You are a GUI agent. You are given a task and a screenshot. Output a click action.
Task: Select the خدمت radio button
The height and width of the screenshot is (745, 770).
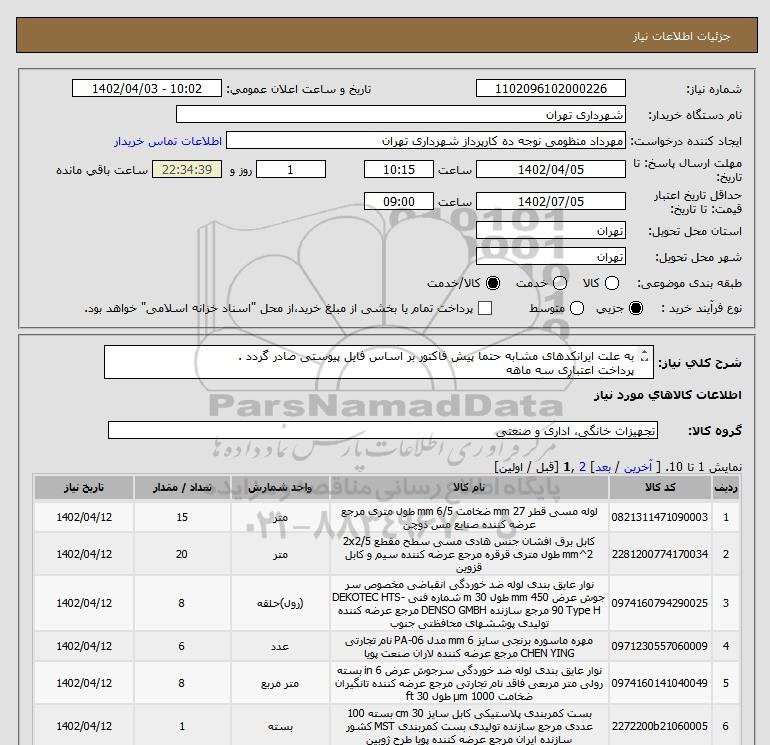(x=560, y=283)
